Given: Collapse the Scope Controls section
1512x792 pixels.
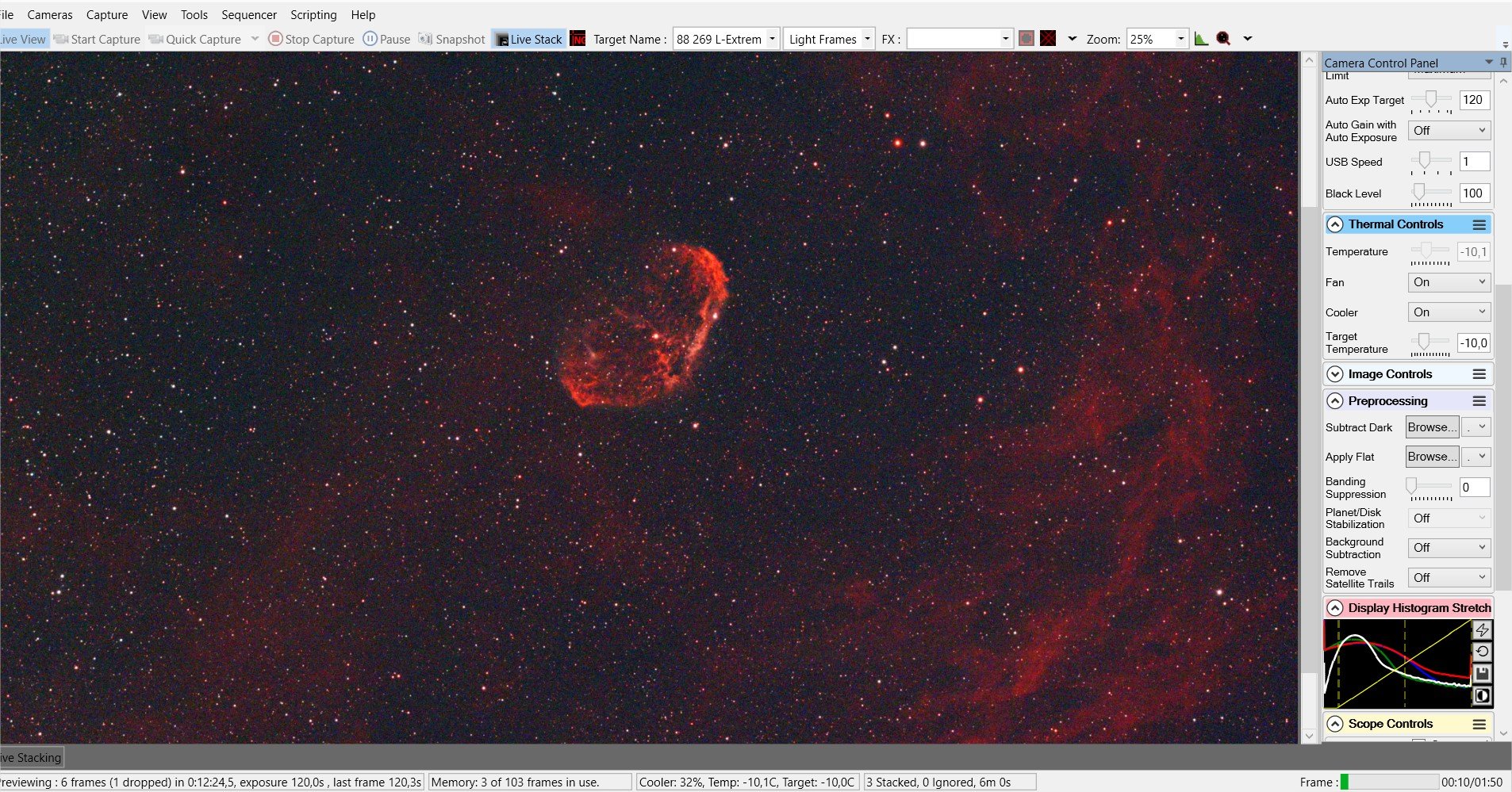Looking at the screenshot, I should click(1335, 724).
